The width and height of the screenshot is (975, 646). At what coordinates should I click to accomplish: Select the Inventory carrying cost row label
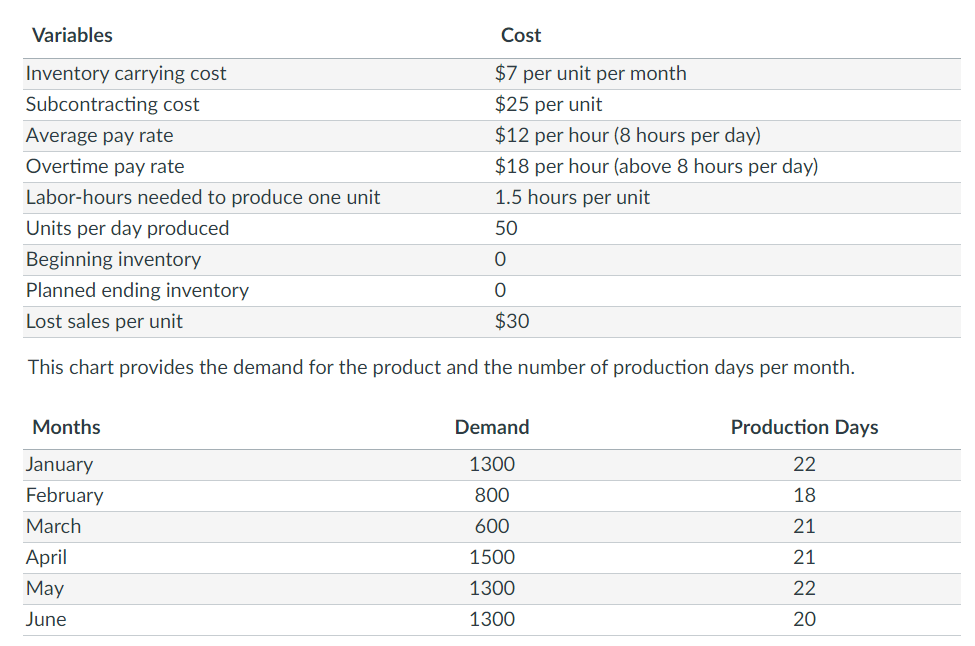point(126,73)
